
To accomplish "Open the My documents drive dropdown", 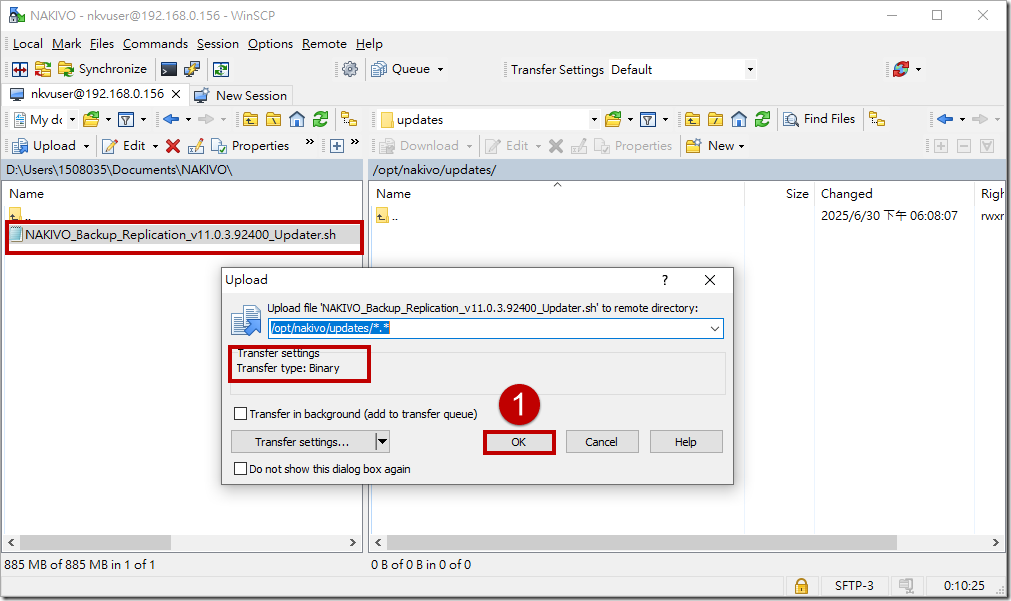I will [x=72, y=119].
